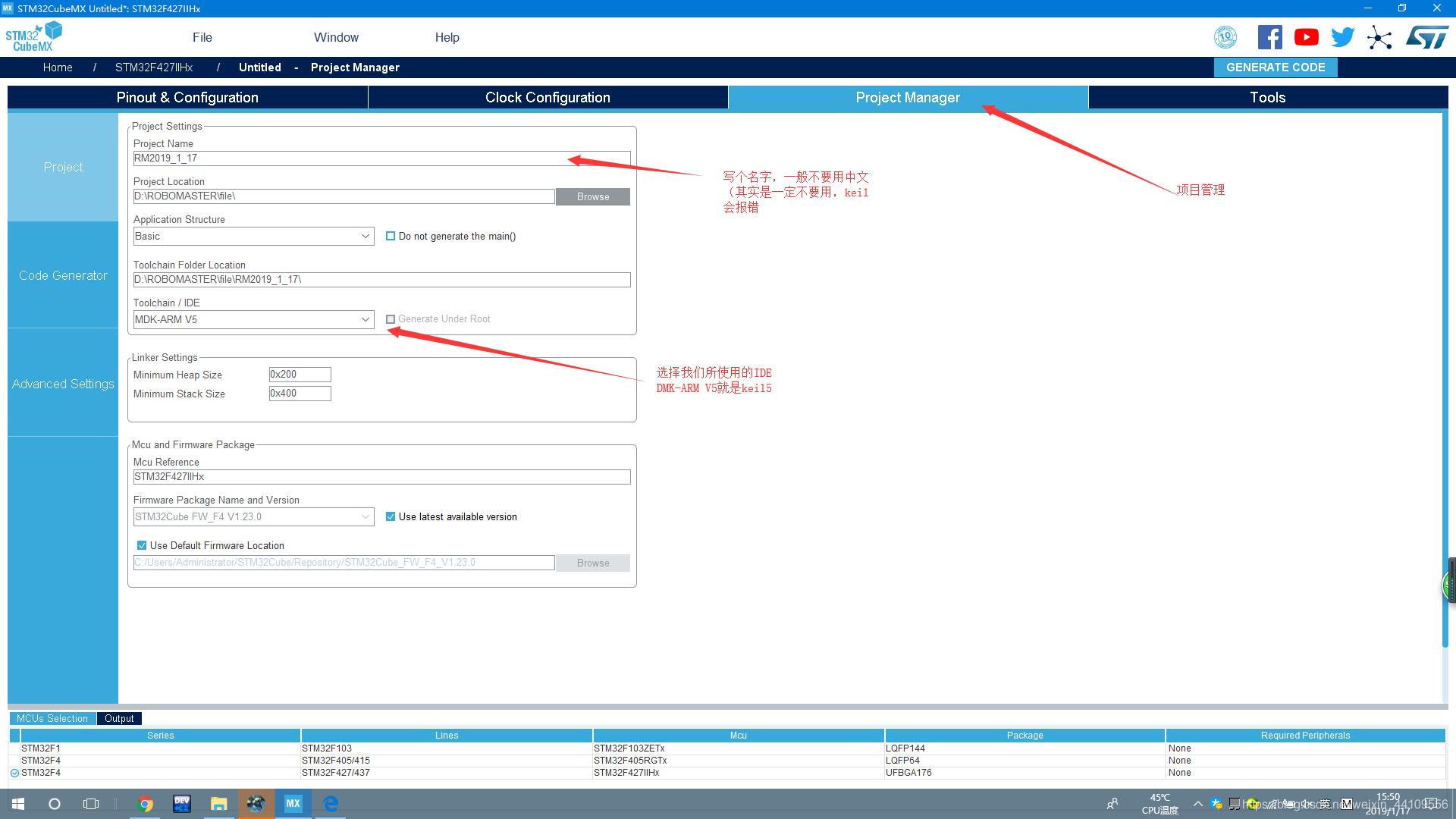
Task: Click the 10-year anniversary badge icon
Action: click(x=1225, y=37)
